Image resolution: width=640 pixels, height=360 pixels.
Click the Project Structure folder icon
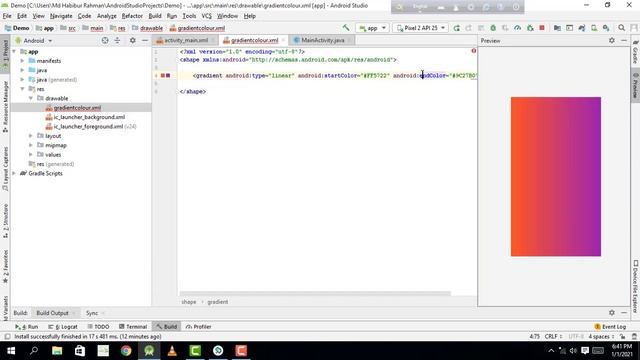tap(557, 28)
